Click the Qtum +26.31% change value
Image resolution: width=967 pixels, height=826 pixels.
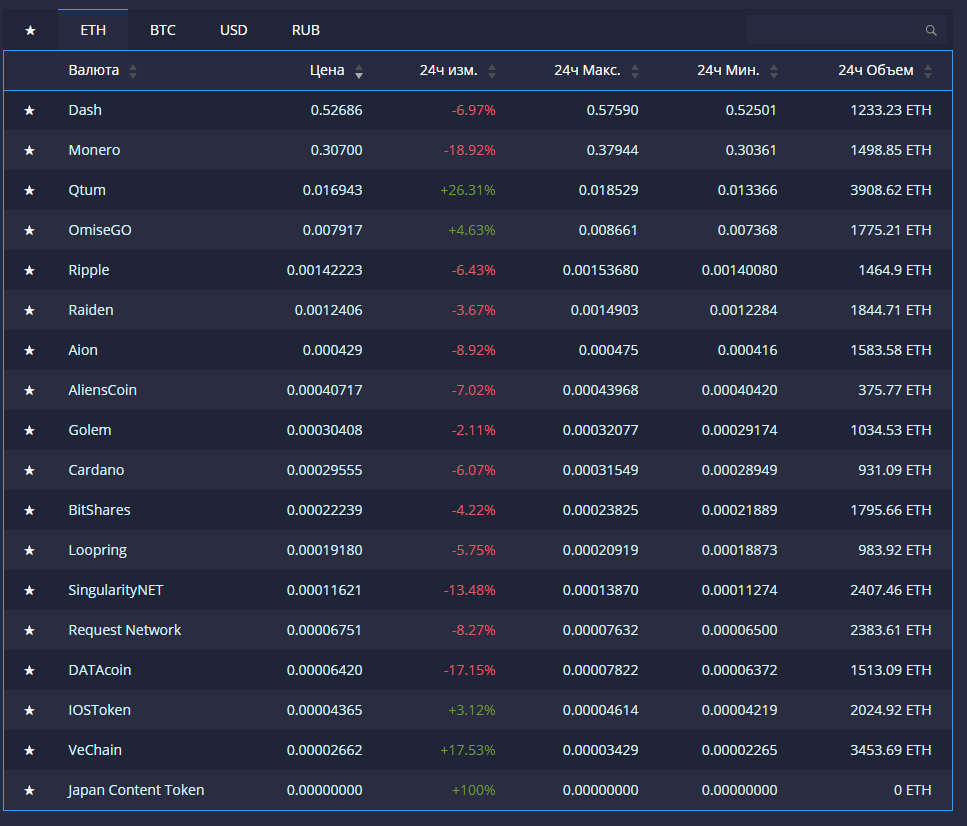tap(467, 190)
